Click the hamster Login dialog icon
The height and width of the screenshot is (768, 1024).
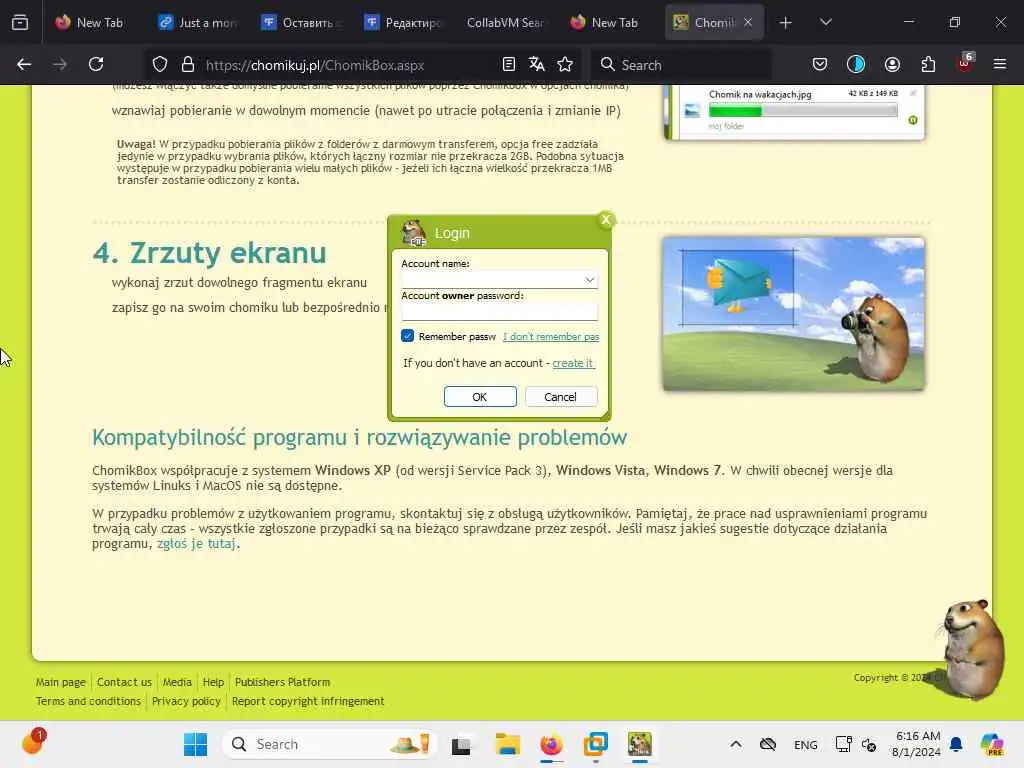413,233
